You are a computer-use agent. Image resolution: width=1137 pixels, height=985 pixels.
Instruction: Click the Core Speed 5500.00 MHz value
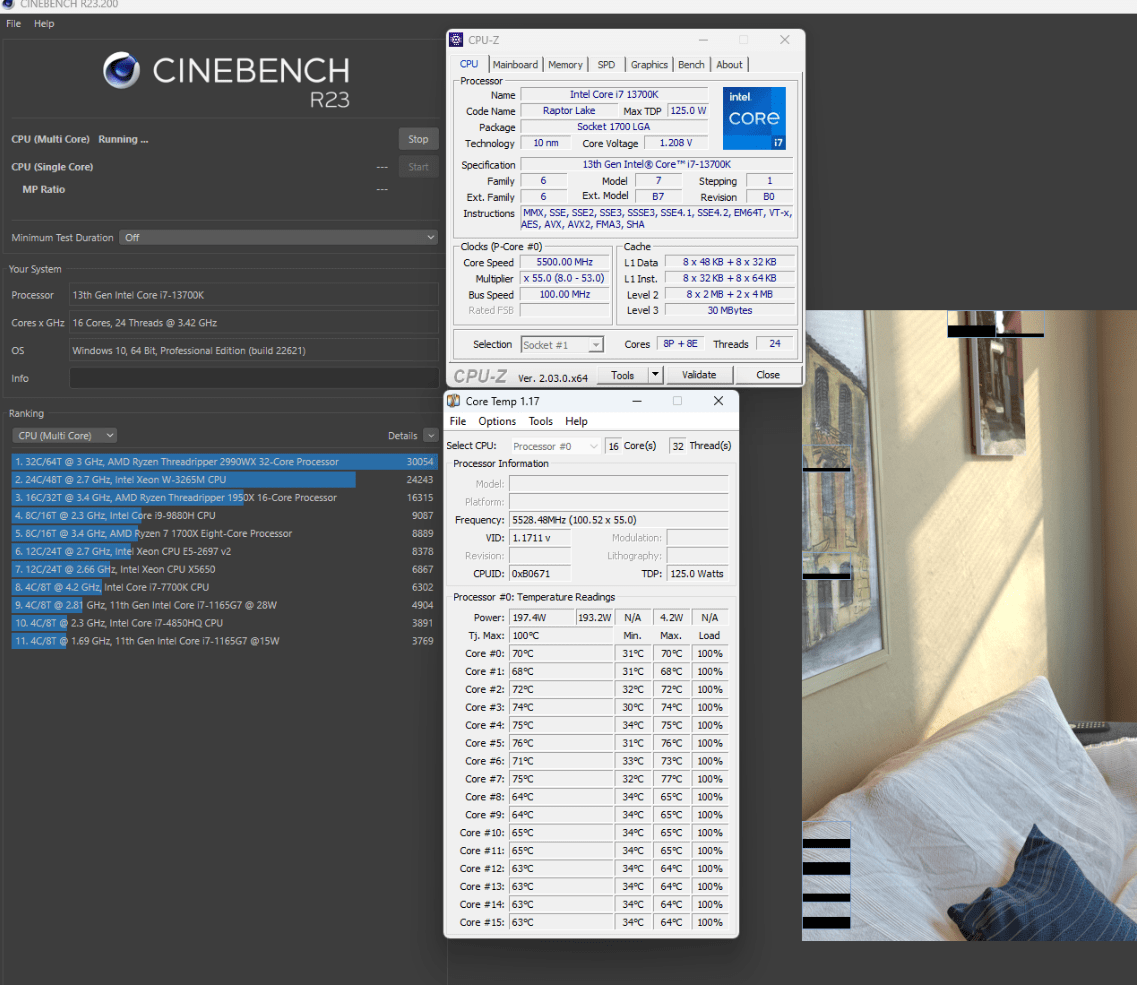(565, 262)
